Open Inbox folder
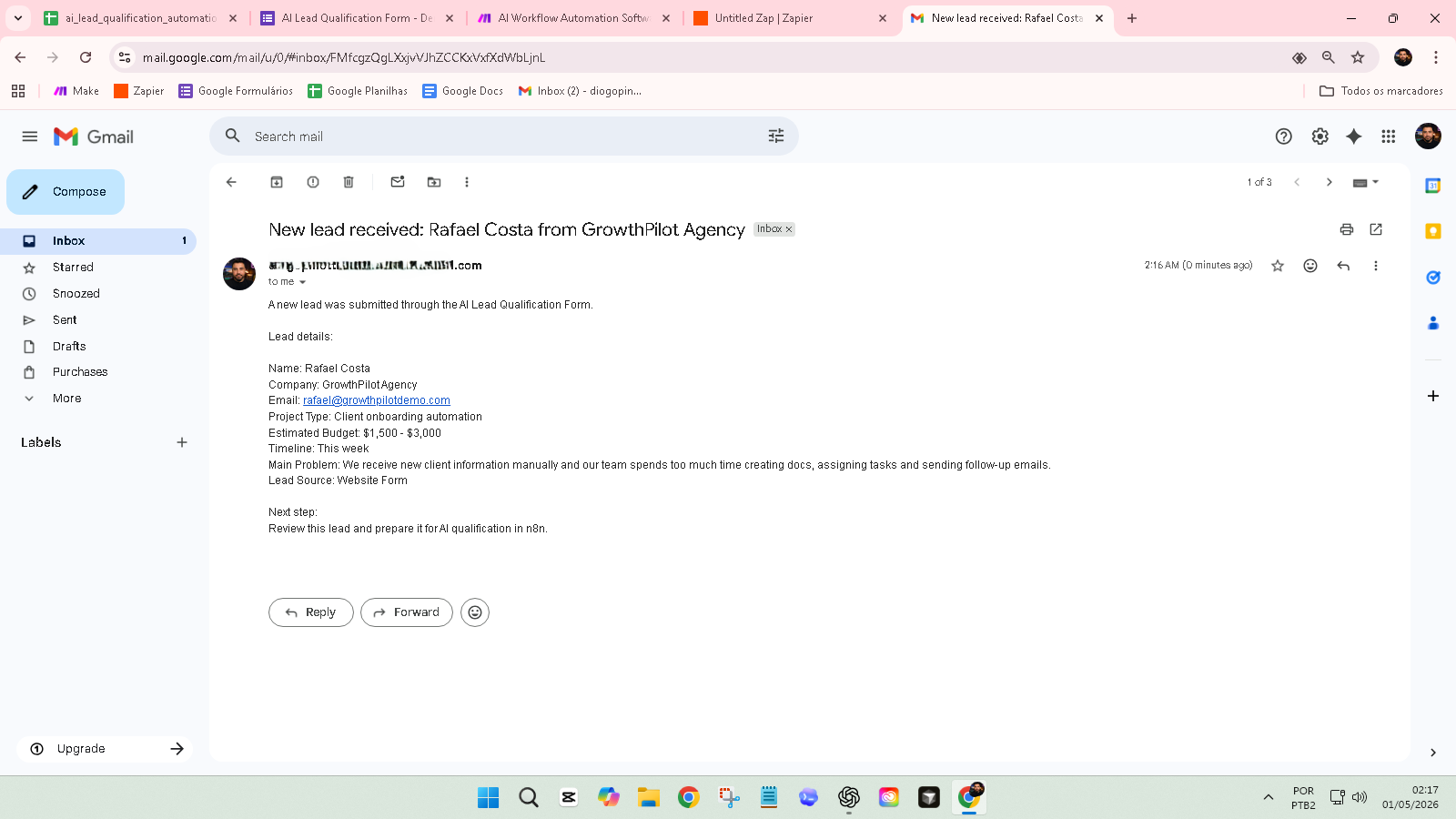 (98, 241)
